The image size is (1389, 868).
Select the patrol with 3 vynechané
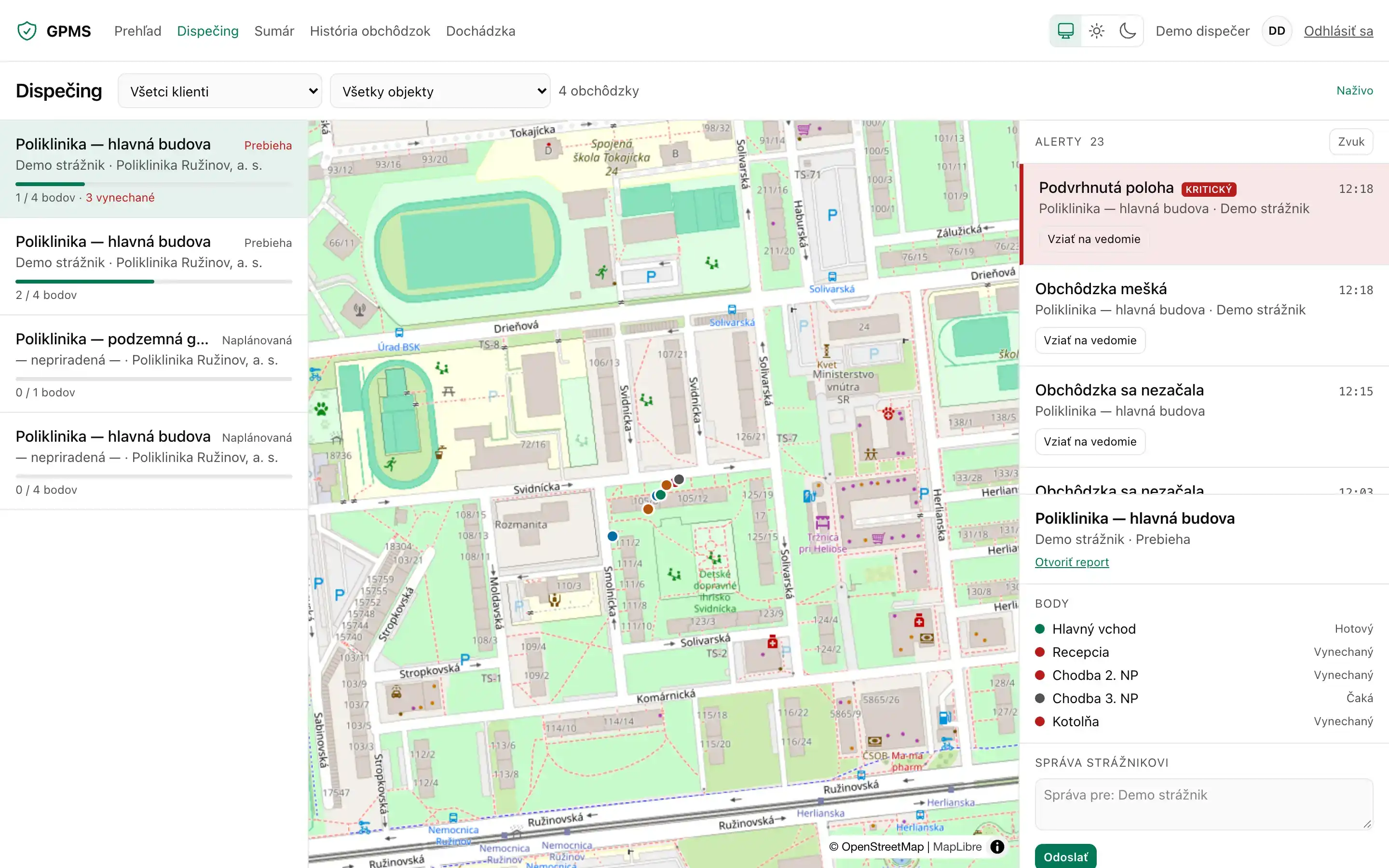pos(154,169)
